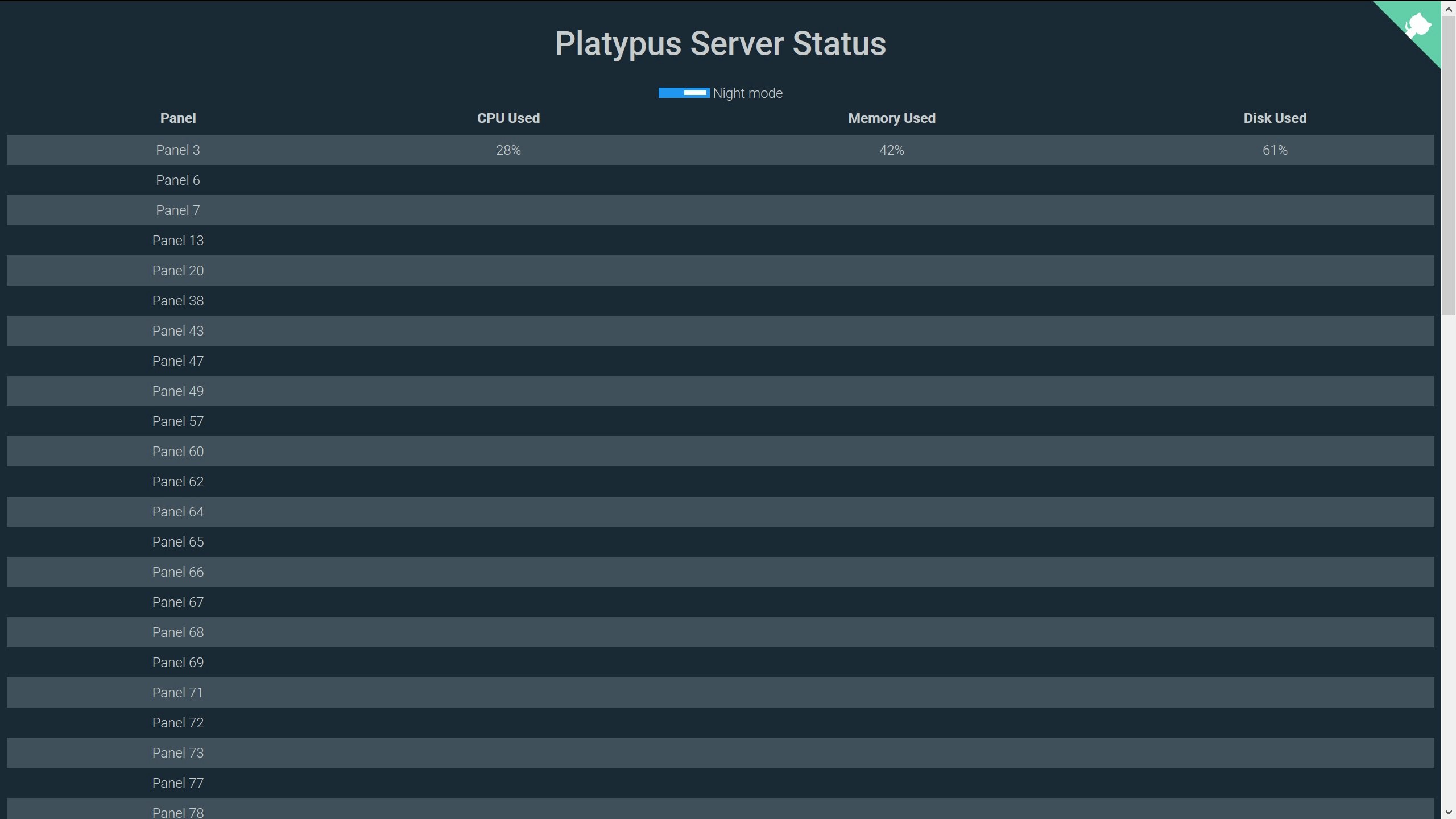The height and width of the screenshot is (819, 1456).
Task: Expand Panel 13 details
Action: click(x=178, y=240)
